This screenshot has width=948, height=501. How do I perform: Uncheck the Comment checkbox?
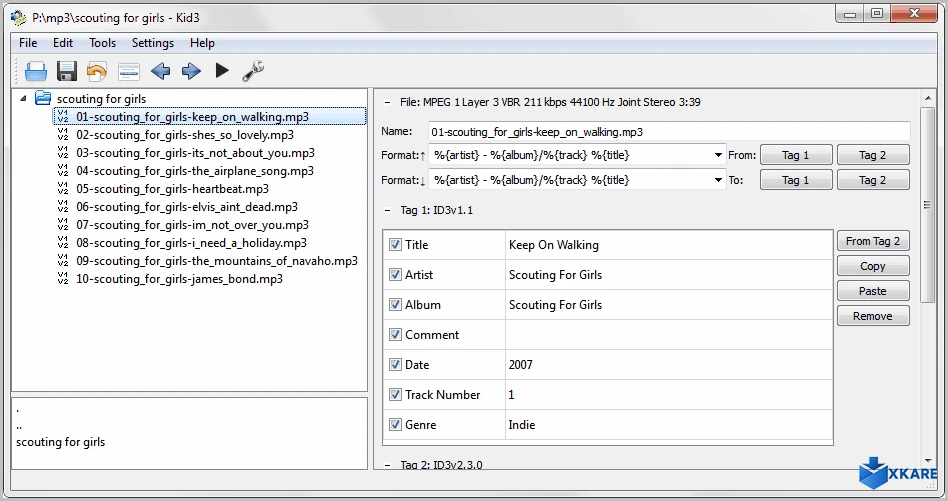click(x=395, y=335)
